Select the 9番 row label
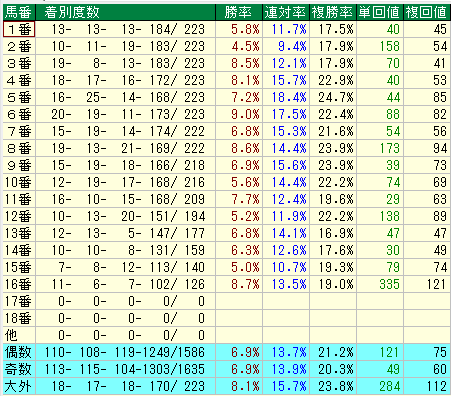 pyautogui.click(x=19, y=165)
